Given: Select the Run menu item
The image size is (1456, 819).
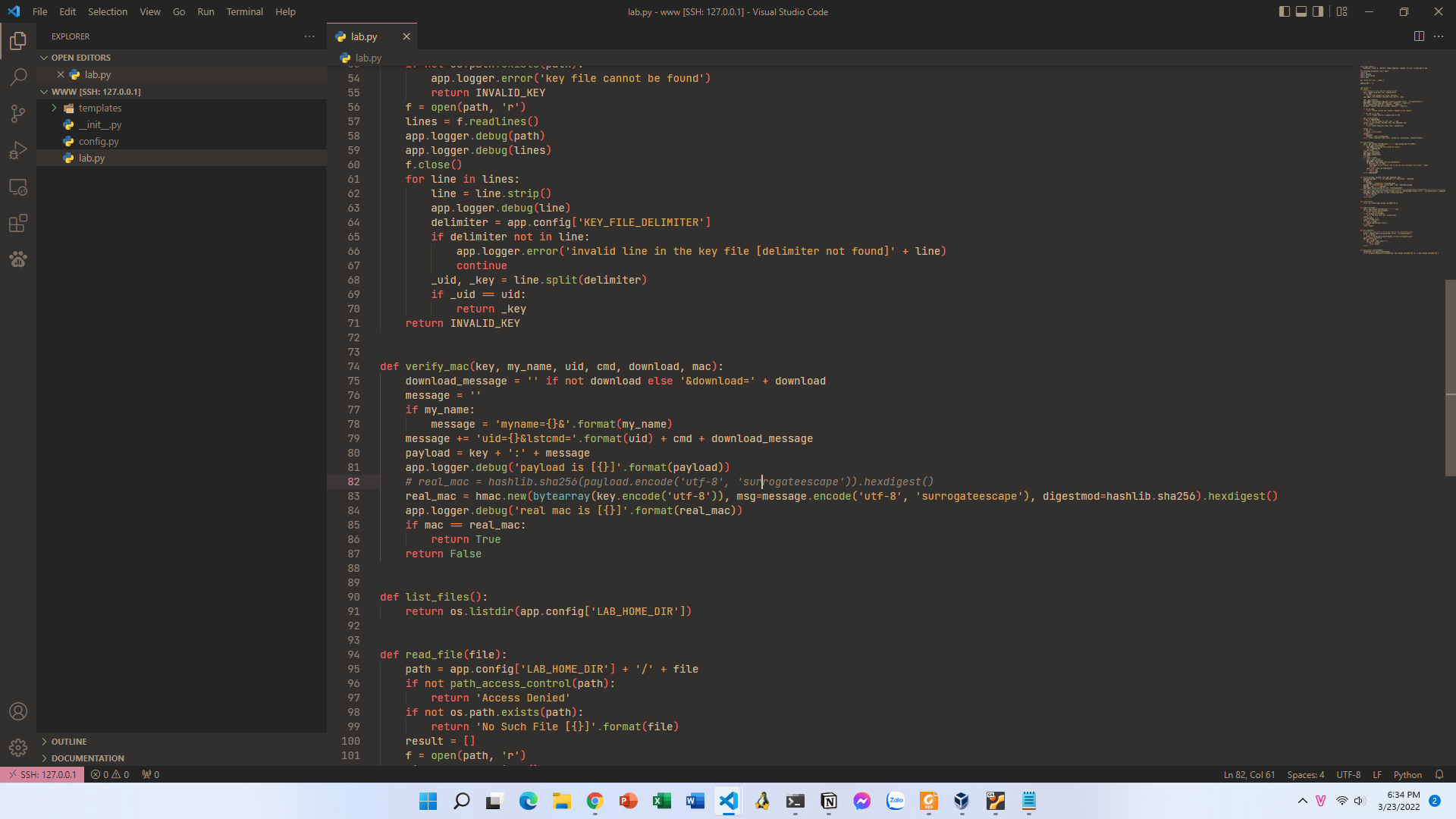Looking at the screenshot, I should point(204,11).
